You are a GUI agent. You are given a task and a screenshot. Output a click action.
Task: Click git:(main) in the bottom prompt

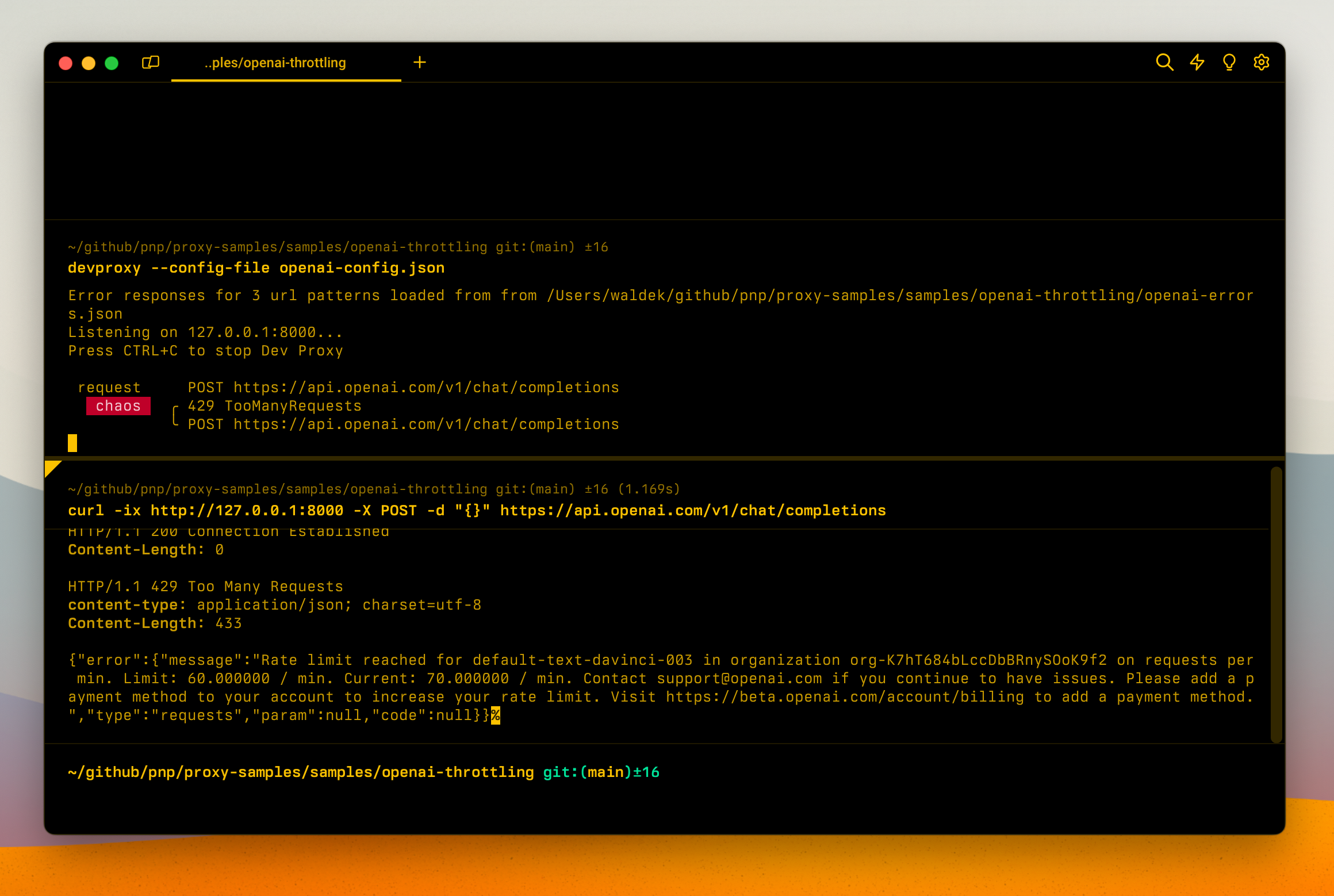point(586,772)
